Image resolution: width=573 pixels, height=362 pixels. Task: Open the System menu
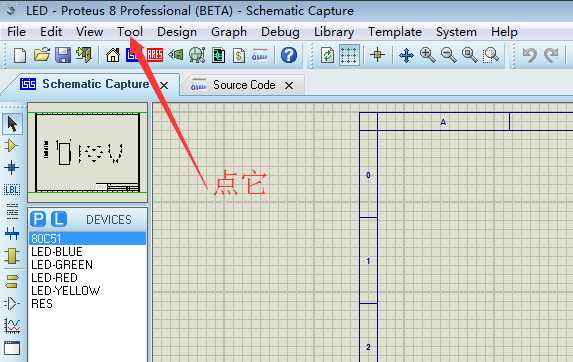[456, 32]
